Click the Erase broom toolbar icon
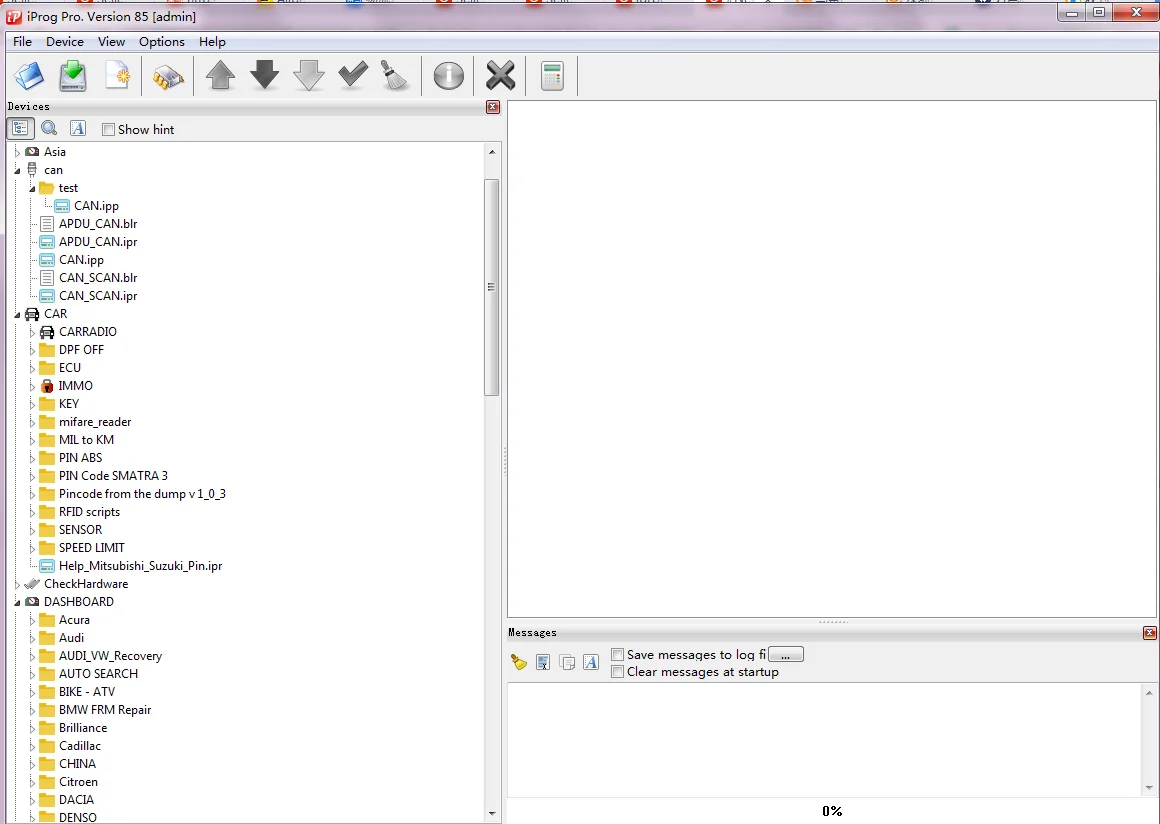Viewport: 1160px width, 824px height. [396, 75]
